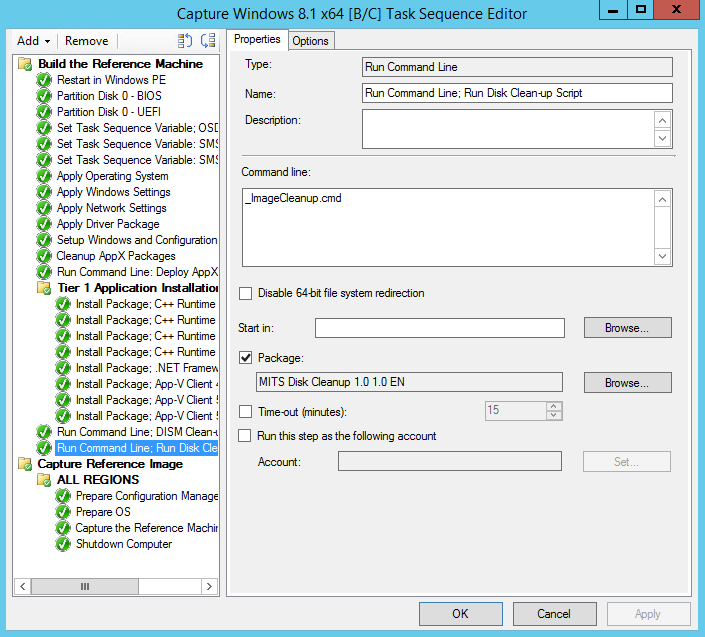Click into the Start in text field
This screenshot has width=705, height=637.
click(440, 328)
